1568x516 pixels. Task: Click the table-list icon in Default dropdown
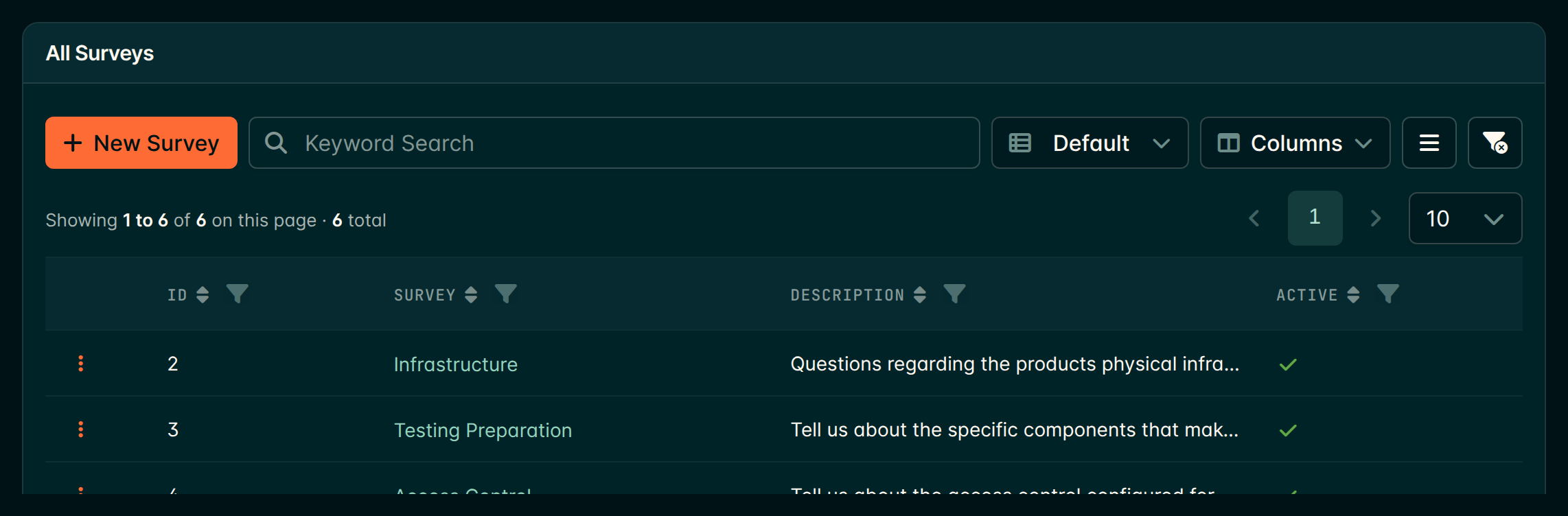pos(1019,143)
